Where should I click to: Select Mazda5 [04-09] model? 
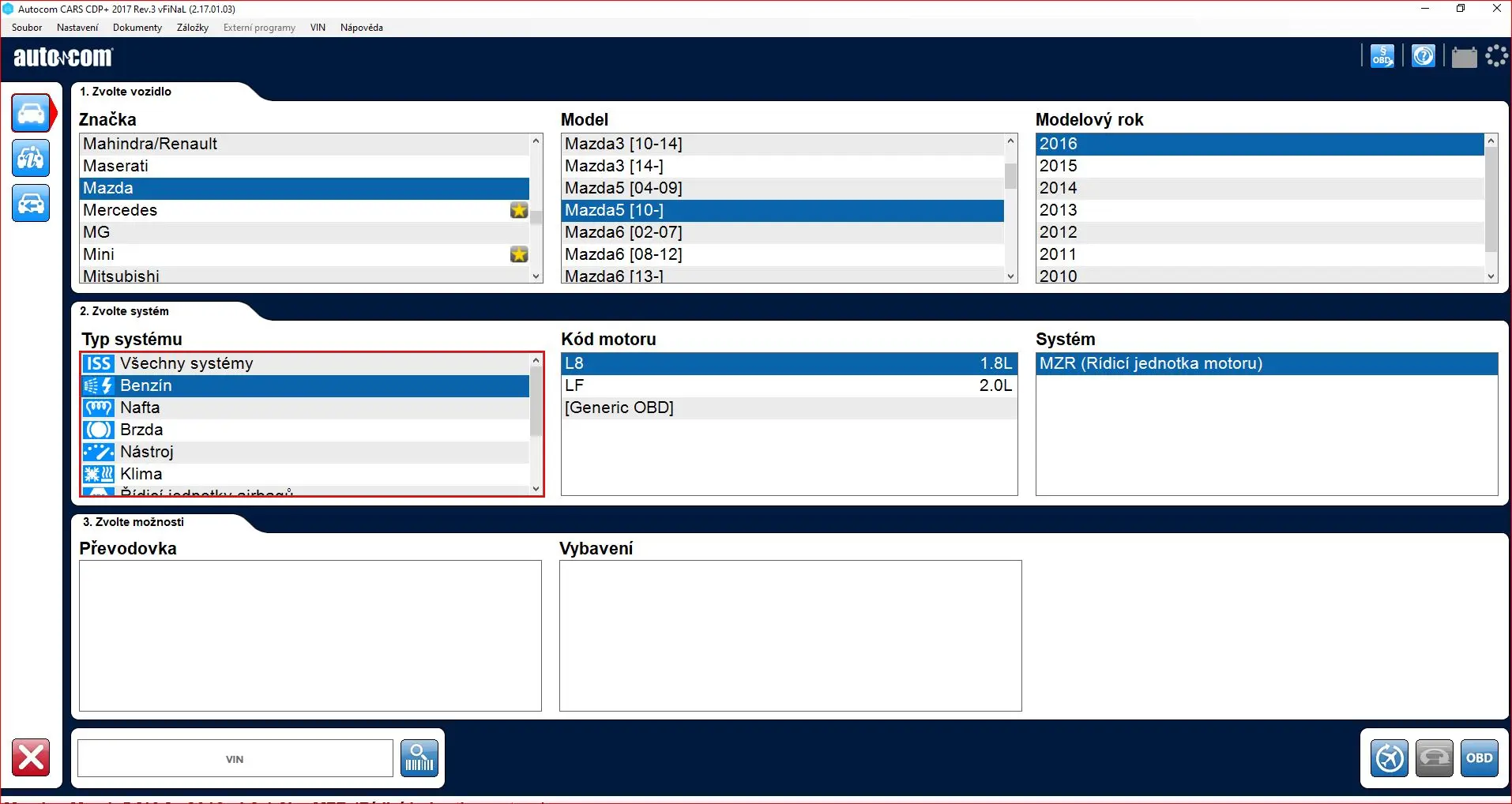pyautogui.click(x=783, y=188)
